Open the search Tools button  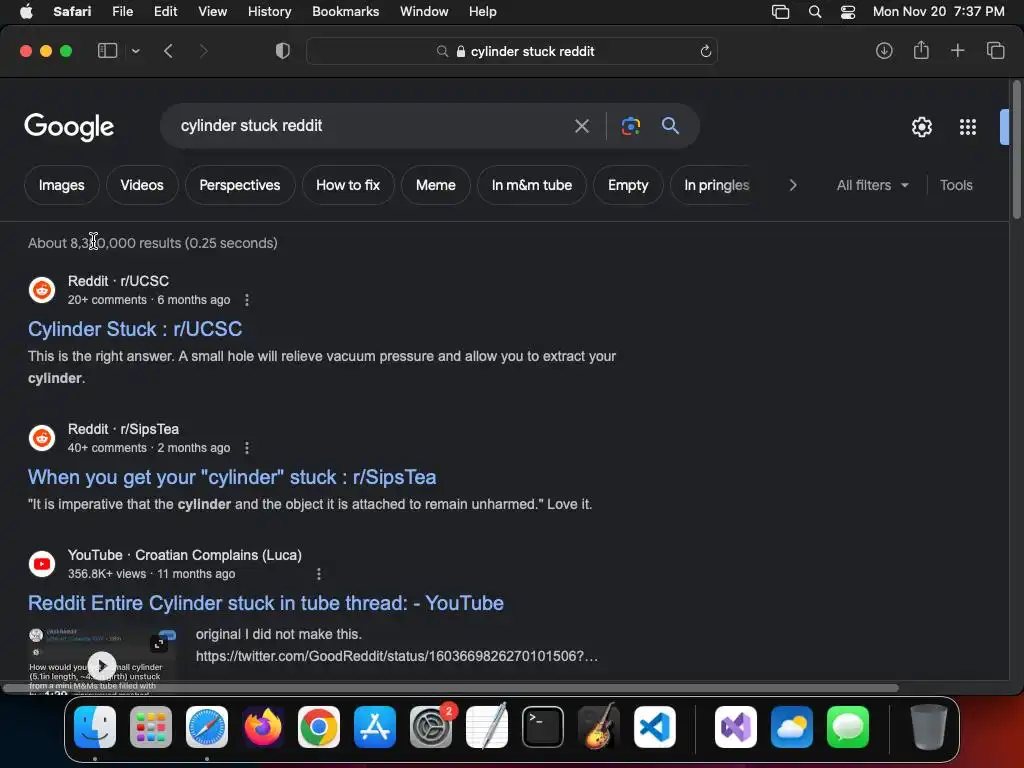click(956, 185)
